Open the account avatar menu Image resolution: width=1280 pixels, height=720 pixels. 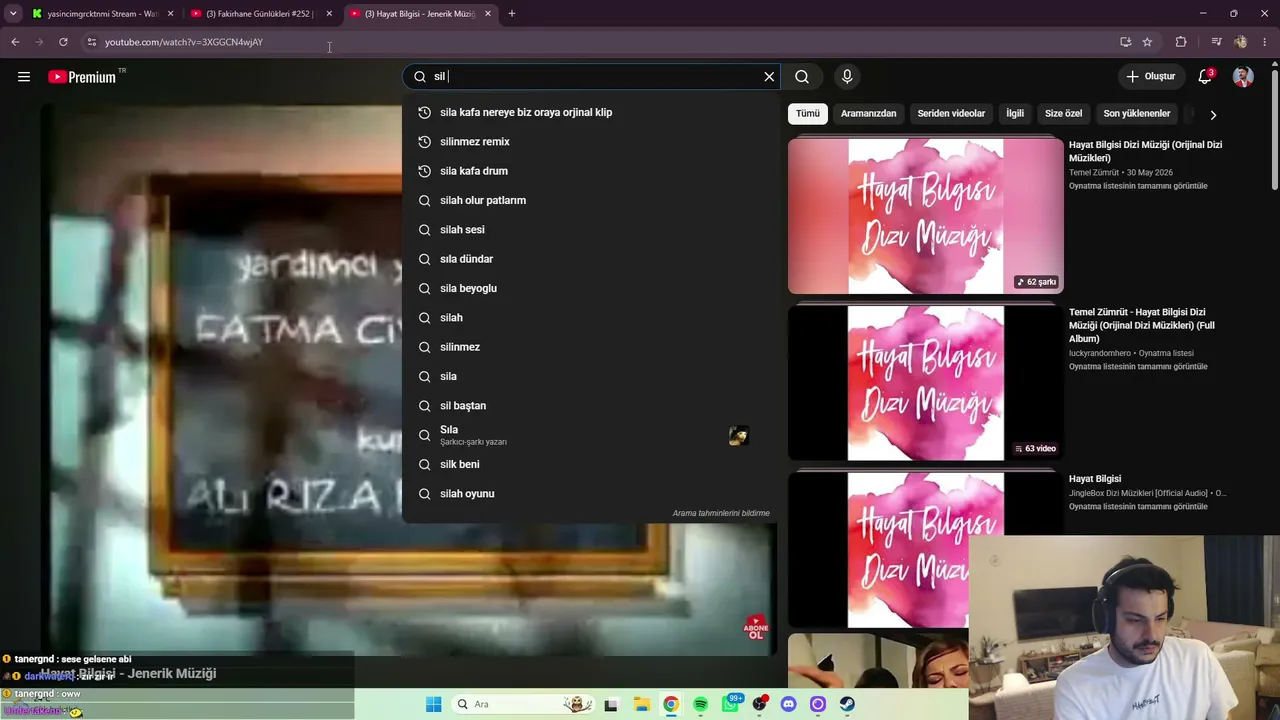coord(1243,77)
